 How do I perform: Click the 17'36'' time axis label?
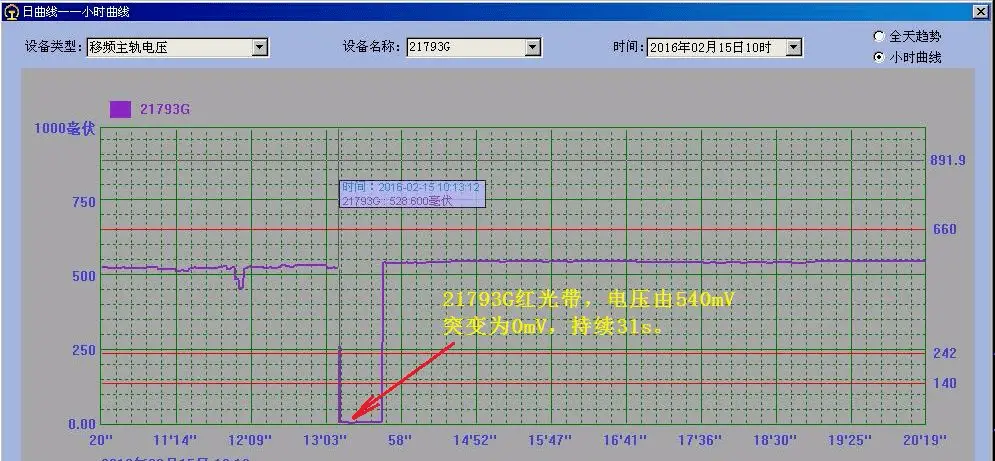pyautogui.click(x=700, y=439)
